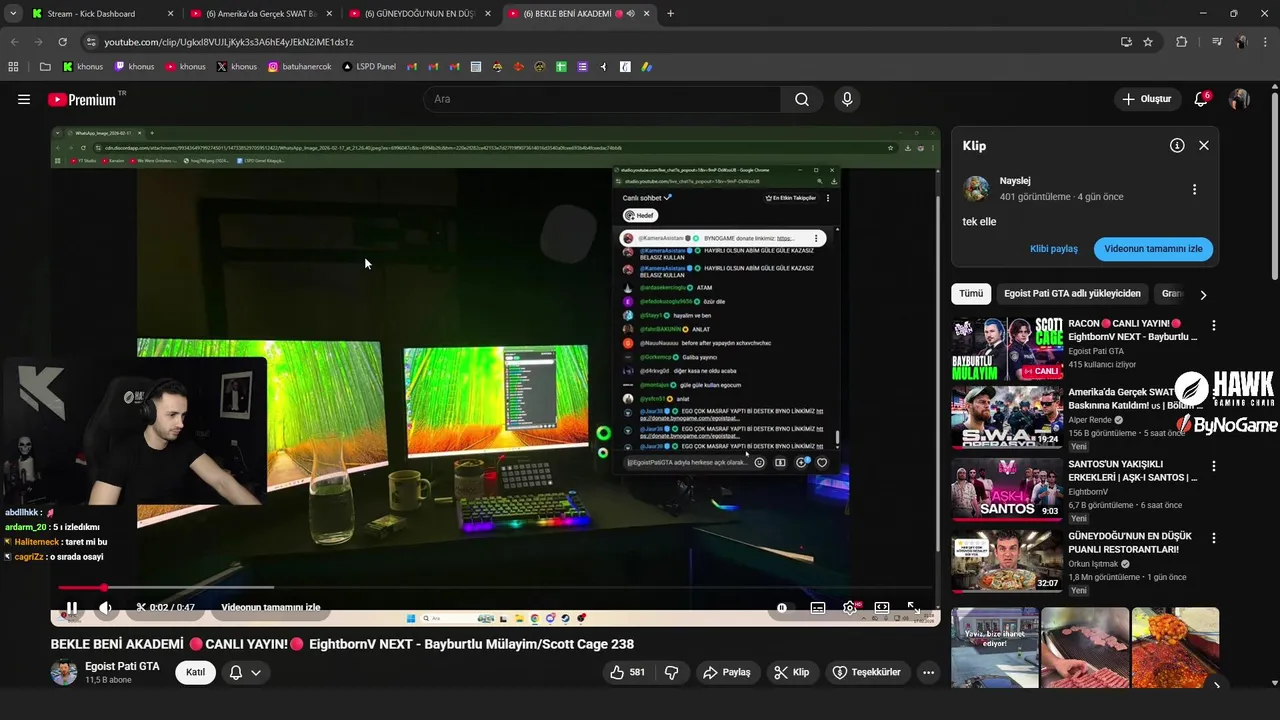1280x720 pixels.
Task: Open the Kick khonus bookmark
Action: click(83, 67)
